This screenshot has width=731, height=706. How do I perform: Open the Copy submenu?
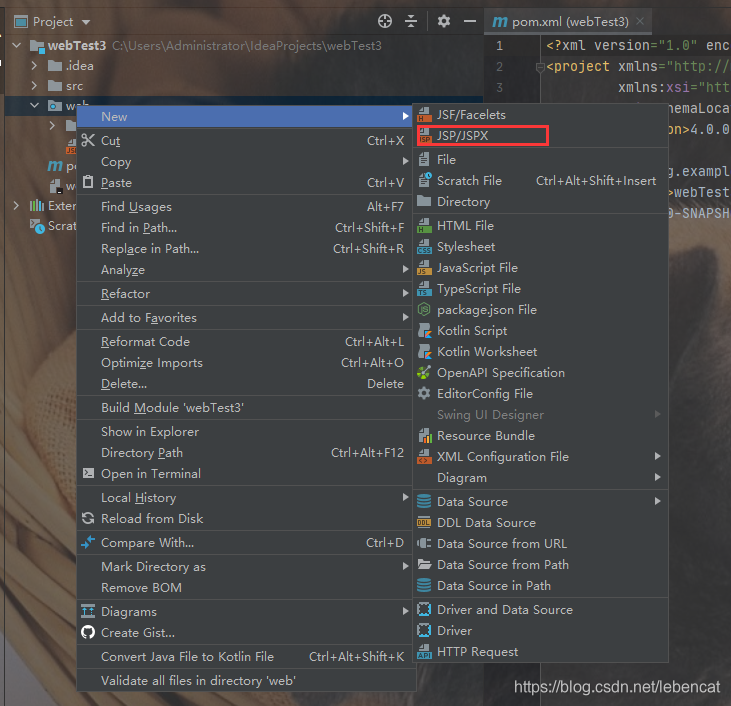245,162
